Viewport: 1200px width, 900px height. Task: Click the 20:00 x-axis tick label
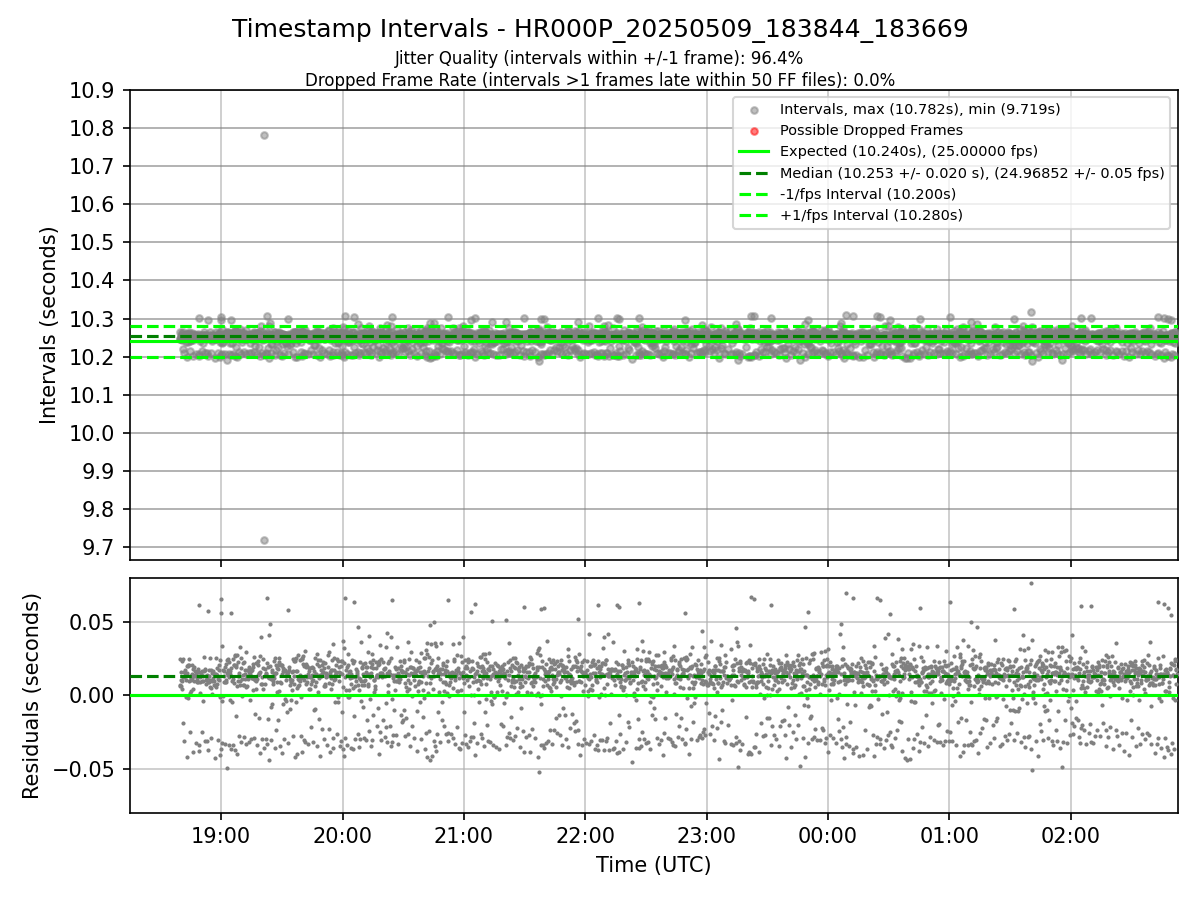tap(343, 835)
